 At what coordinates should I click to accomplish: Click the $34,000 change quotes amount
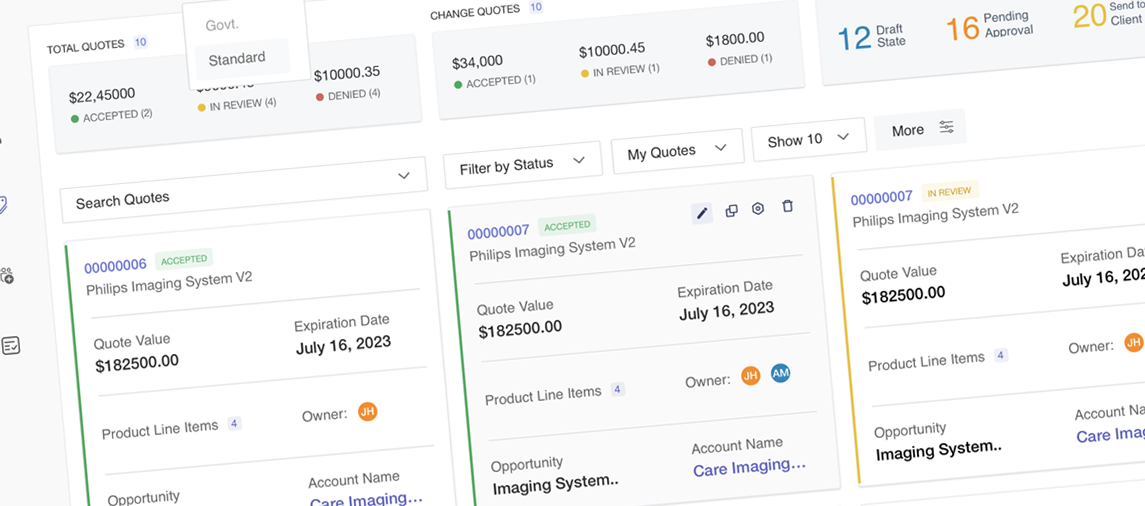(x=477, y=63)
